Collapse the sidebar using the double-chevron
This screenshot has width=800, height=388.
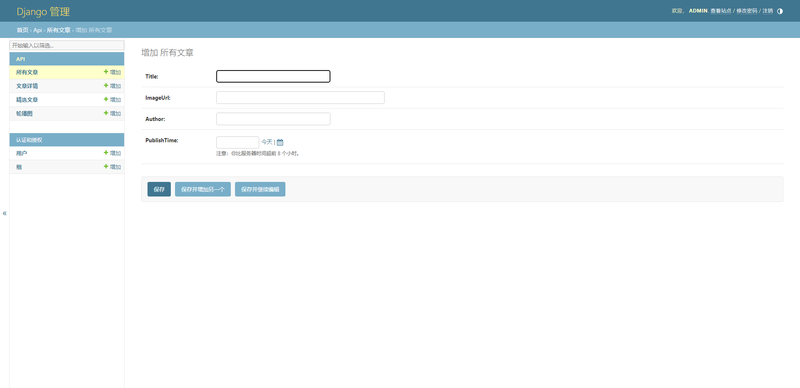pos(5,213)
